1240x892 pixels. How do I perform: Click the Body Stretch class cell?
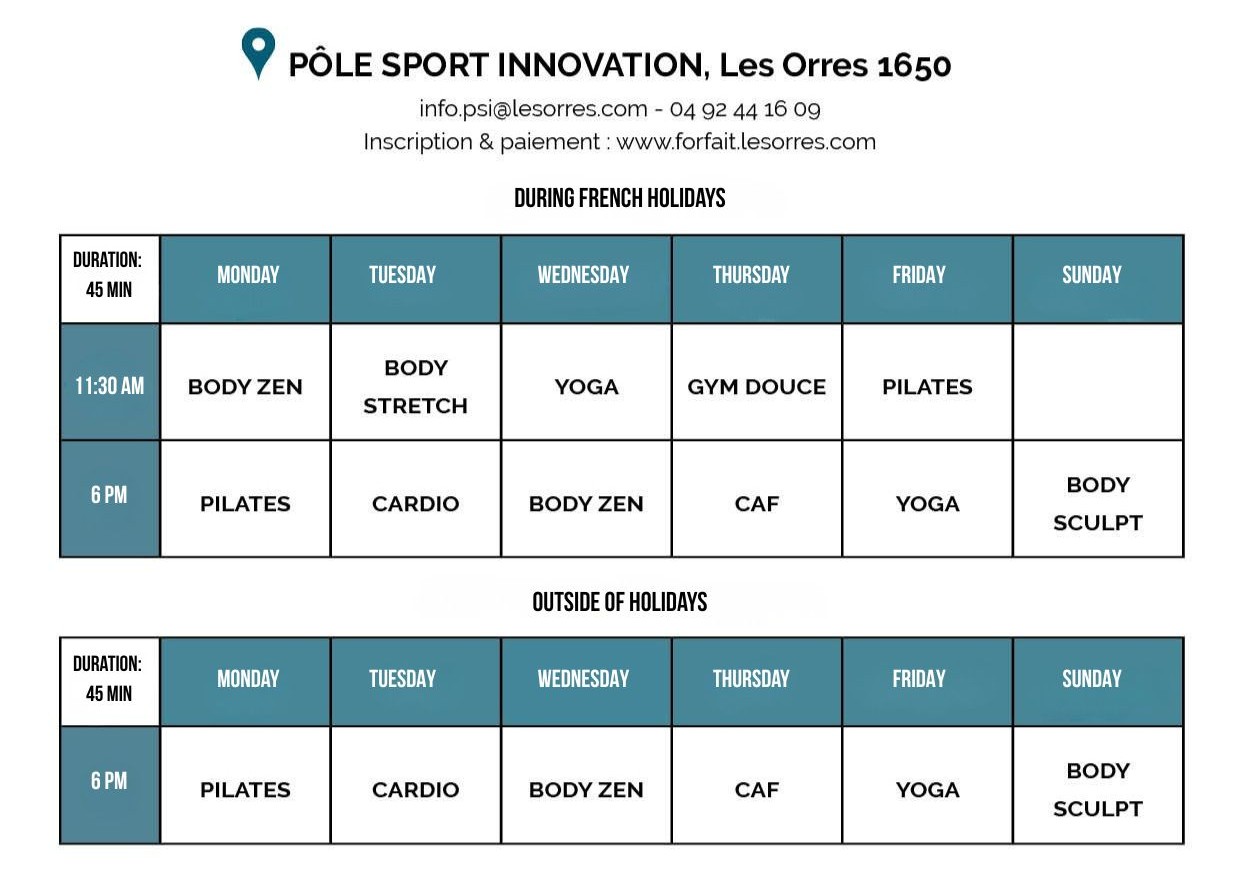[x=415, y=386]
